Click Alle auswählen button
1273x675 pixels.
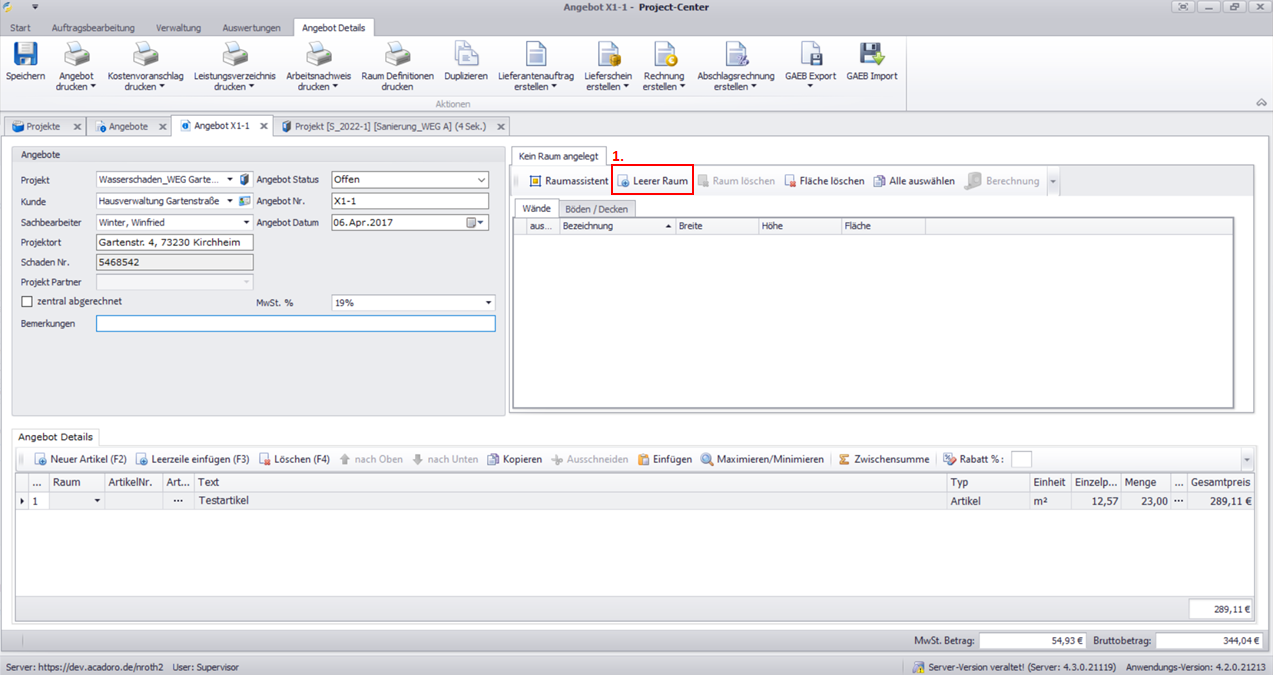pyautogui.click(x=914, y=181)
